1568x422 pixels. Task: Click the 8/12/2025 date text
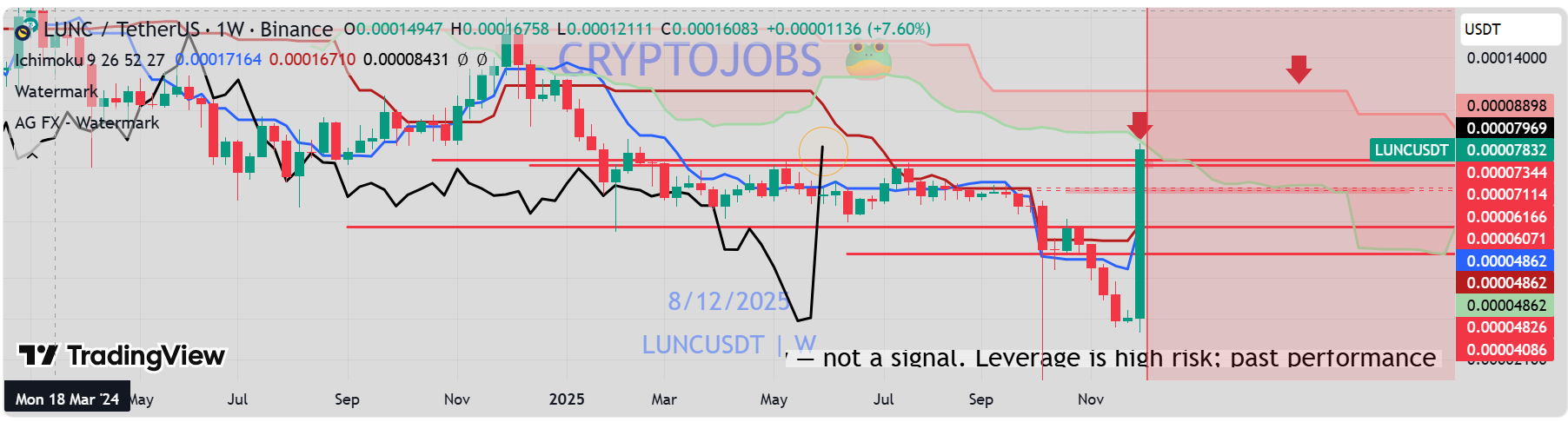tap(728, 301)
